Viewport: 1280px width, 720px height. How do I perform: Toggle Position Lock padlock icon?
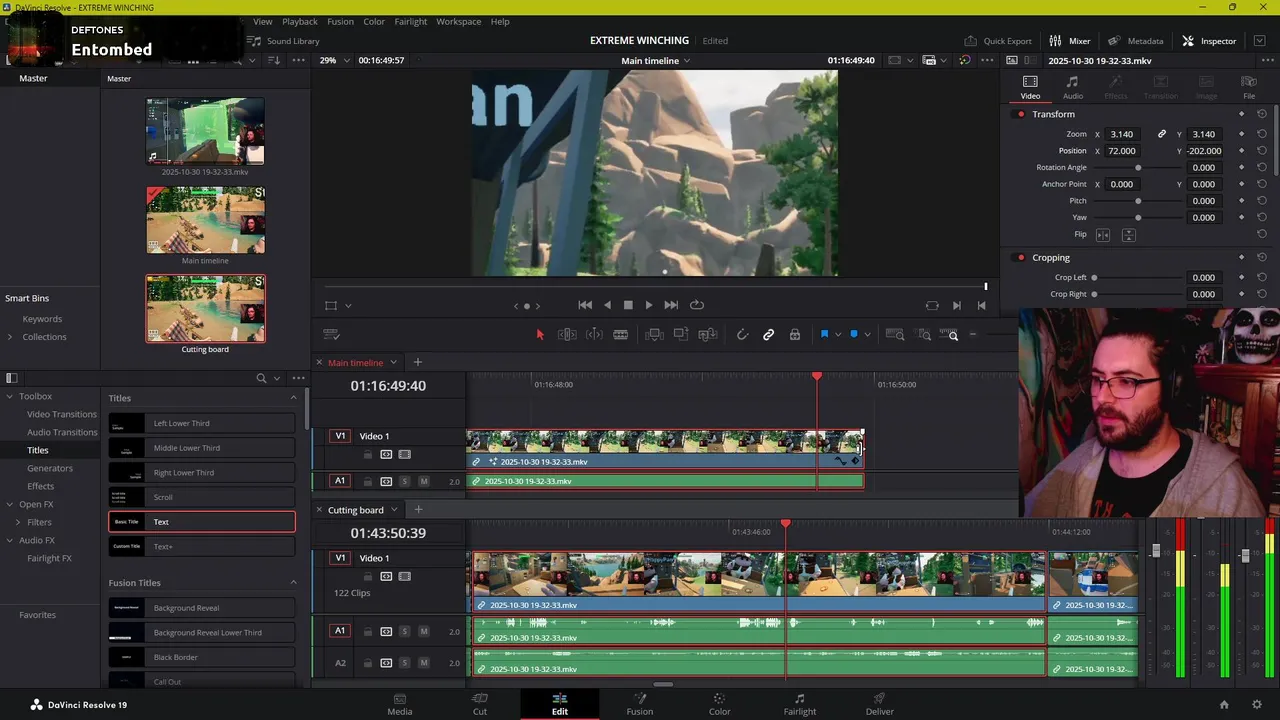(795, 335)
